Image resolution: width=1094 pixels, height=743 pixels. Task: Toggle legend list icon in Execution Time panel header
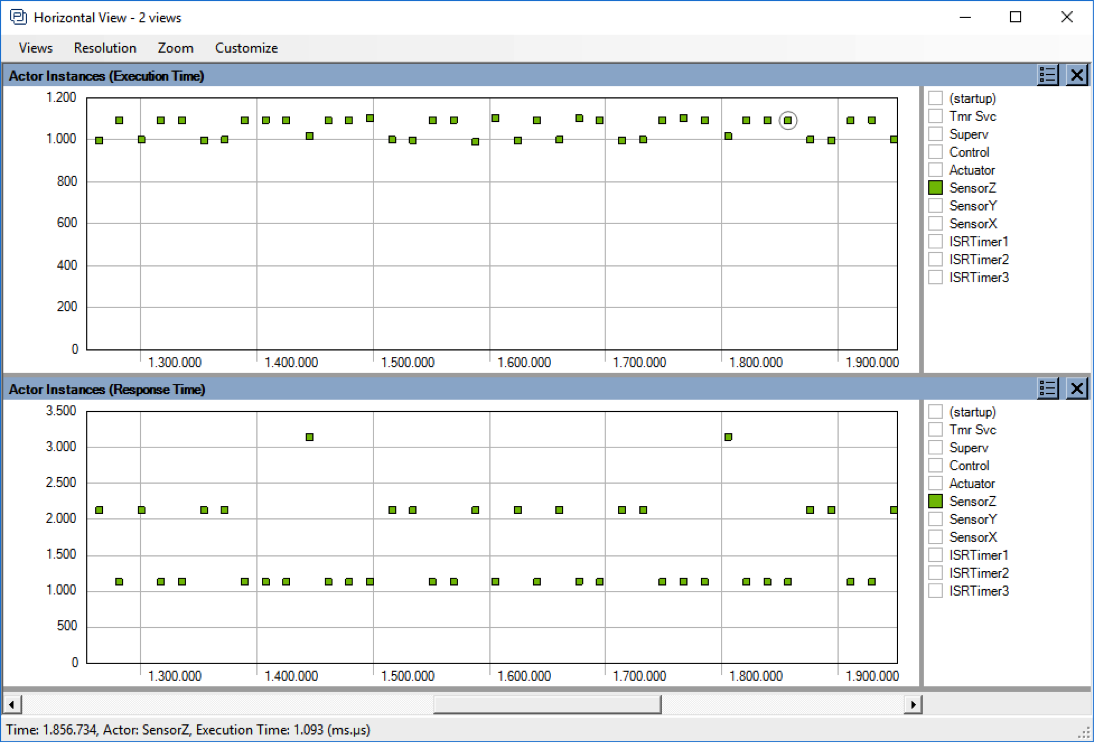coord(1047,75)
